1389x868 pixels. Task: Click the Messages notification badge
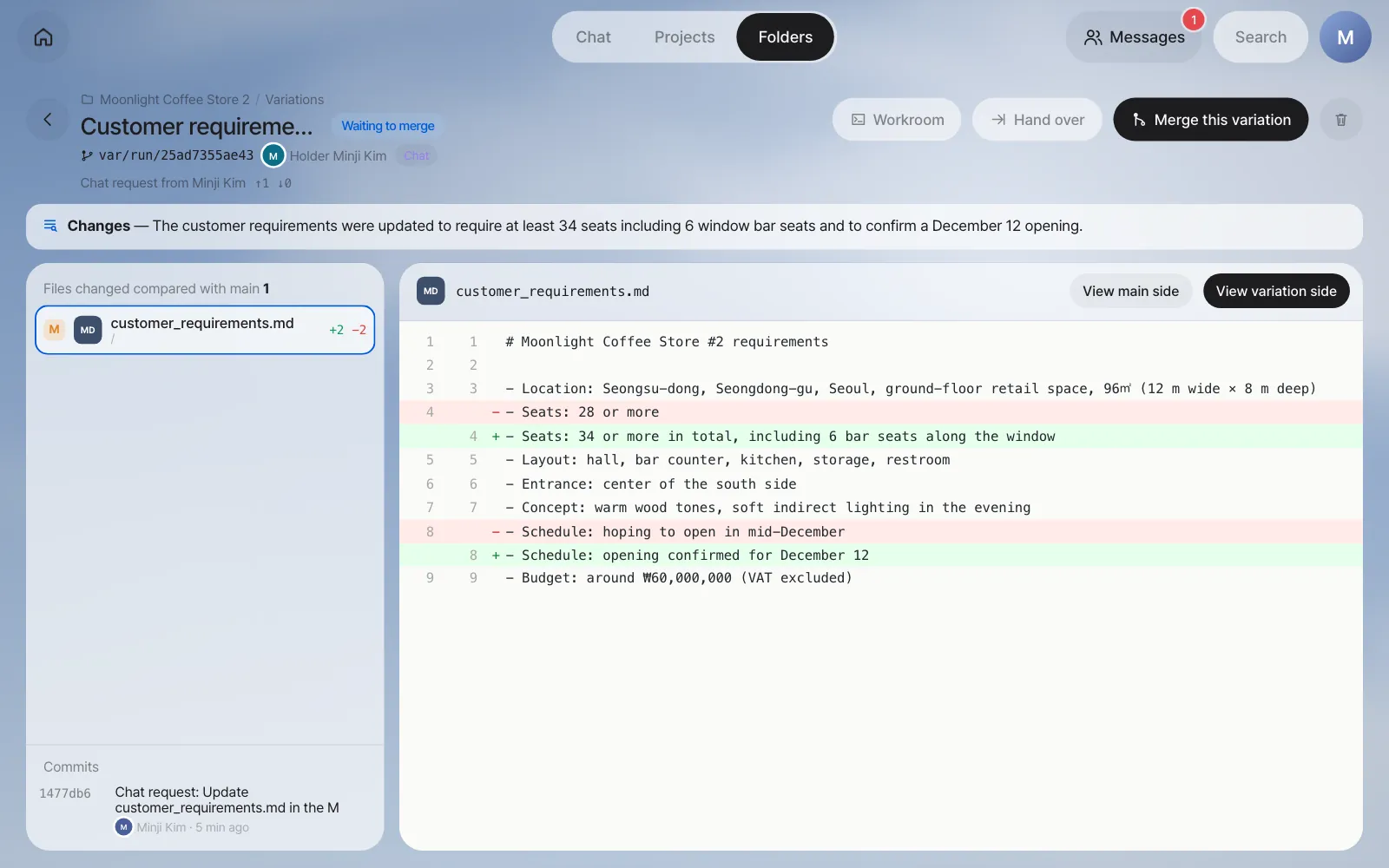1194,19
